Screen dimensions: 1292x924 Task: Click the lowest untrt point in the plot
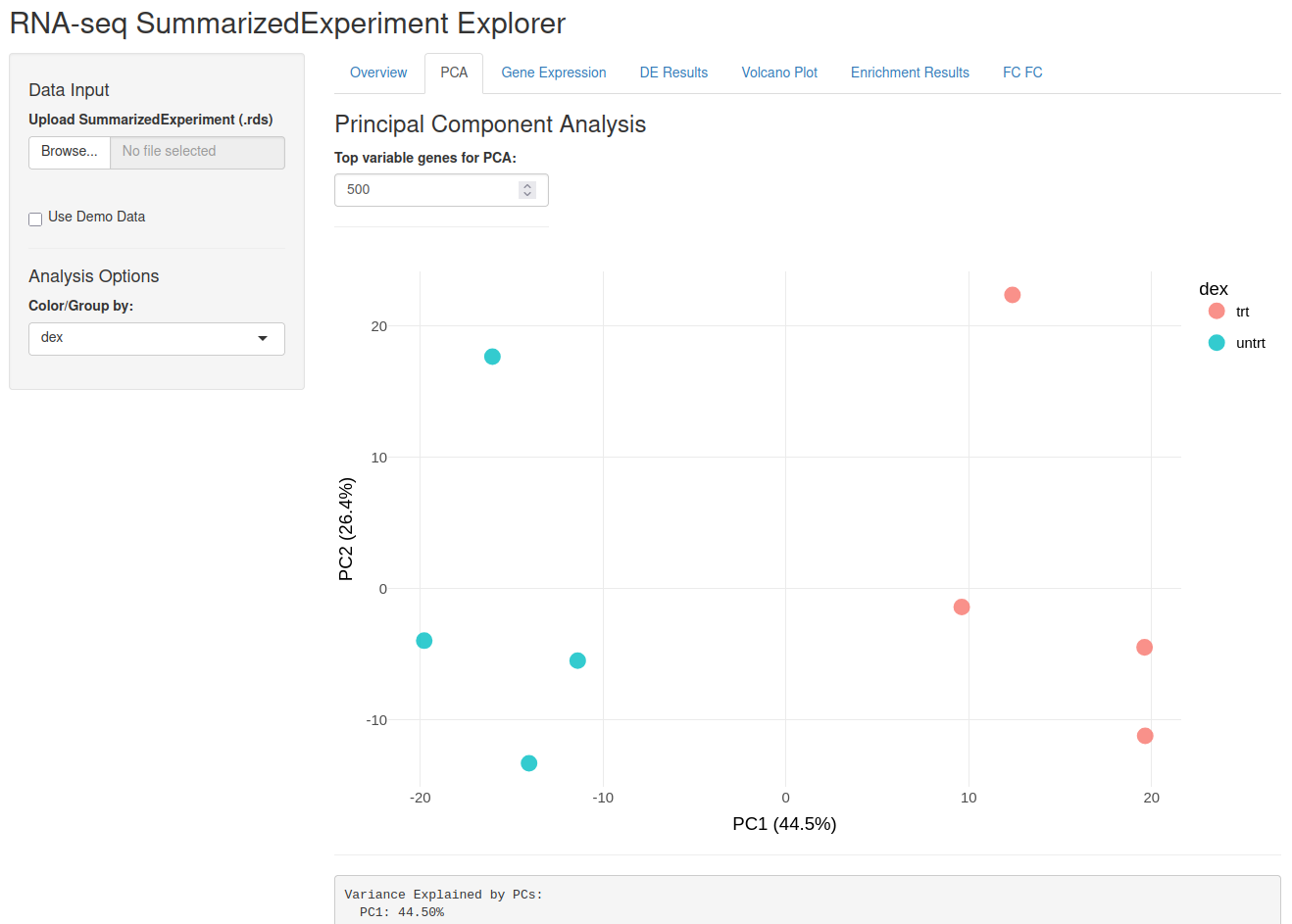[529, 763]
